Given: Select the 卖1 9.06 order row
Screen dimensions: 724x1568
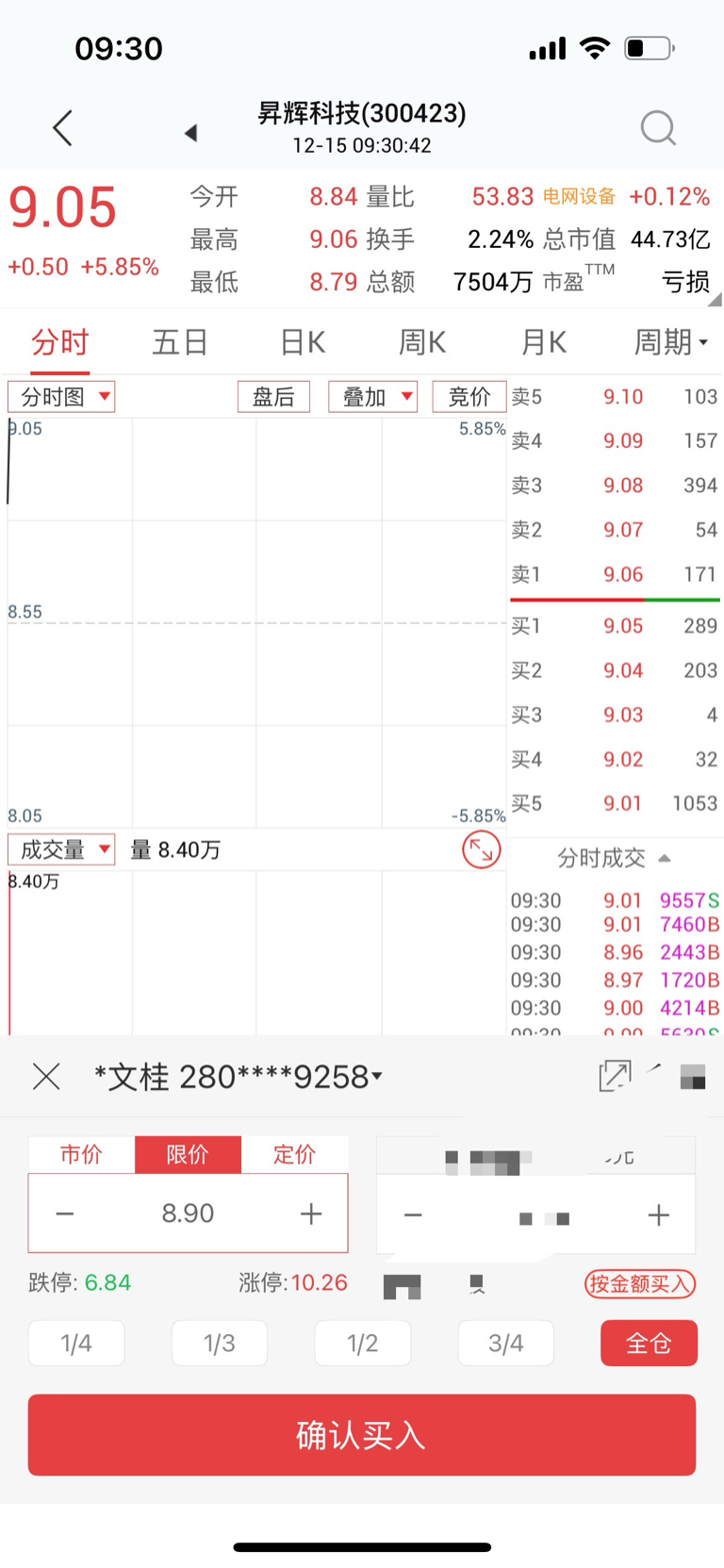Looking at the screenshot, I should [x=615, y=574].
